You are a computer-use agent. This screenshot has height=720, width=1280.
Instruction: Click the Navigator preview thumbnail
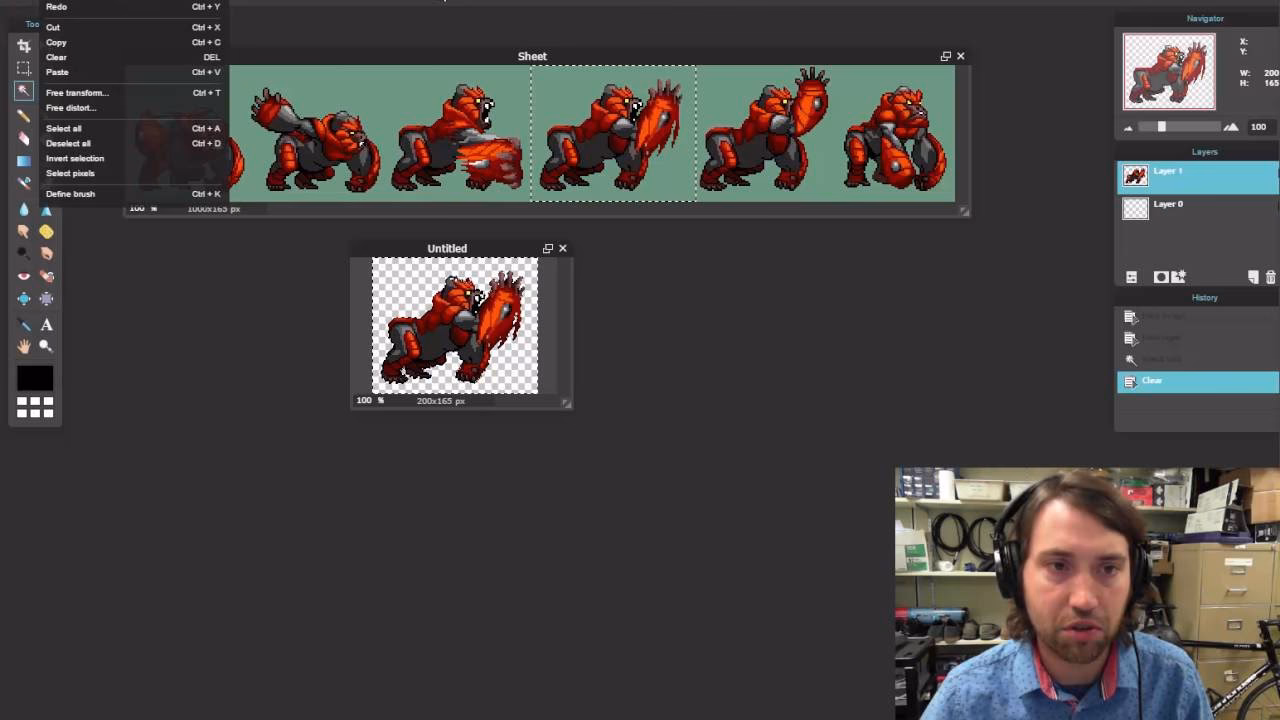tap(1169, 72)
